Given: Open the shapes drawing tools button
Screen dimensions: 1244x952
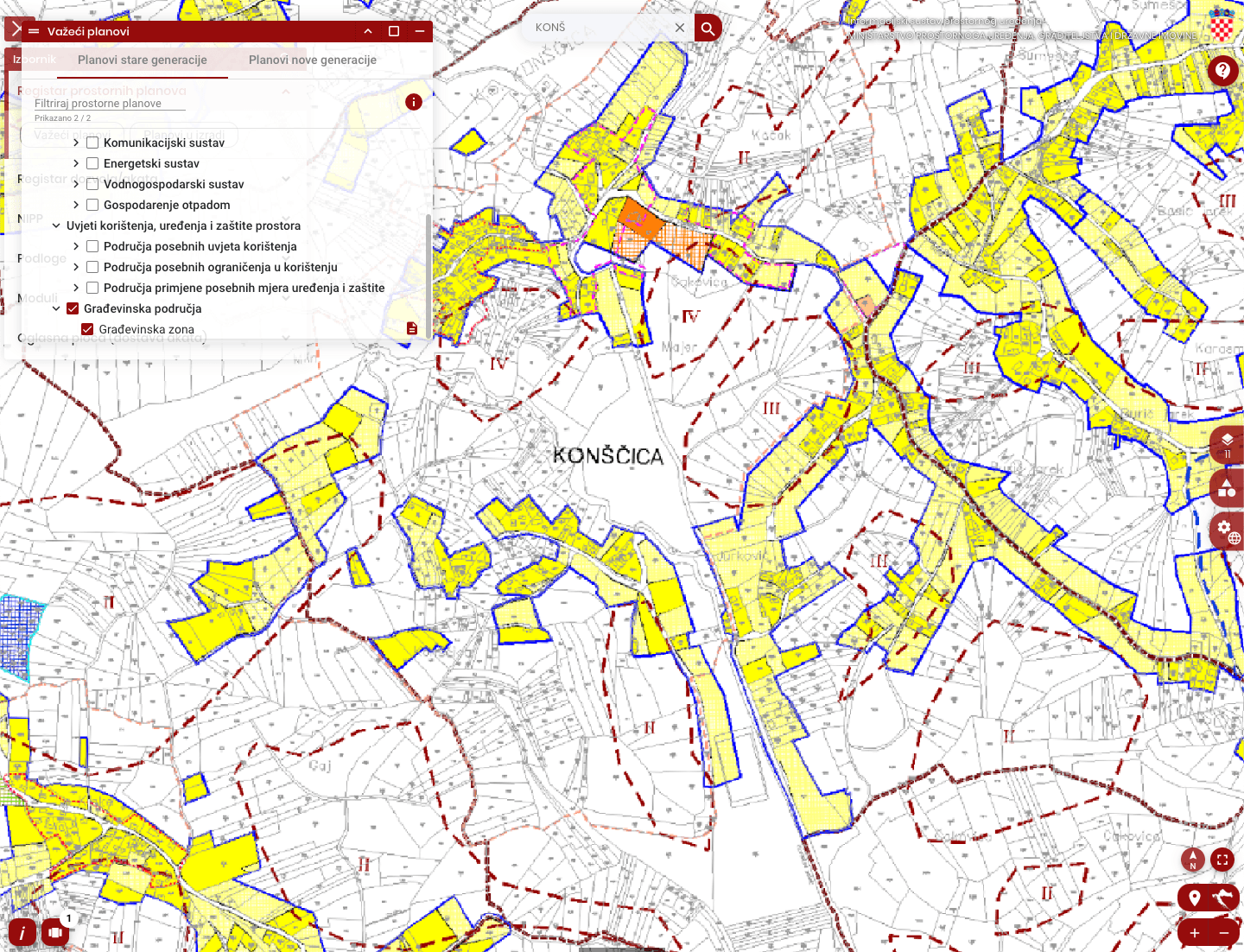Looking at the screenshot, I should 1228,488.
